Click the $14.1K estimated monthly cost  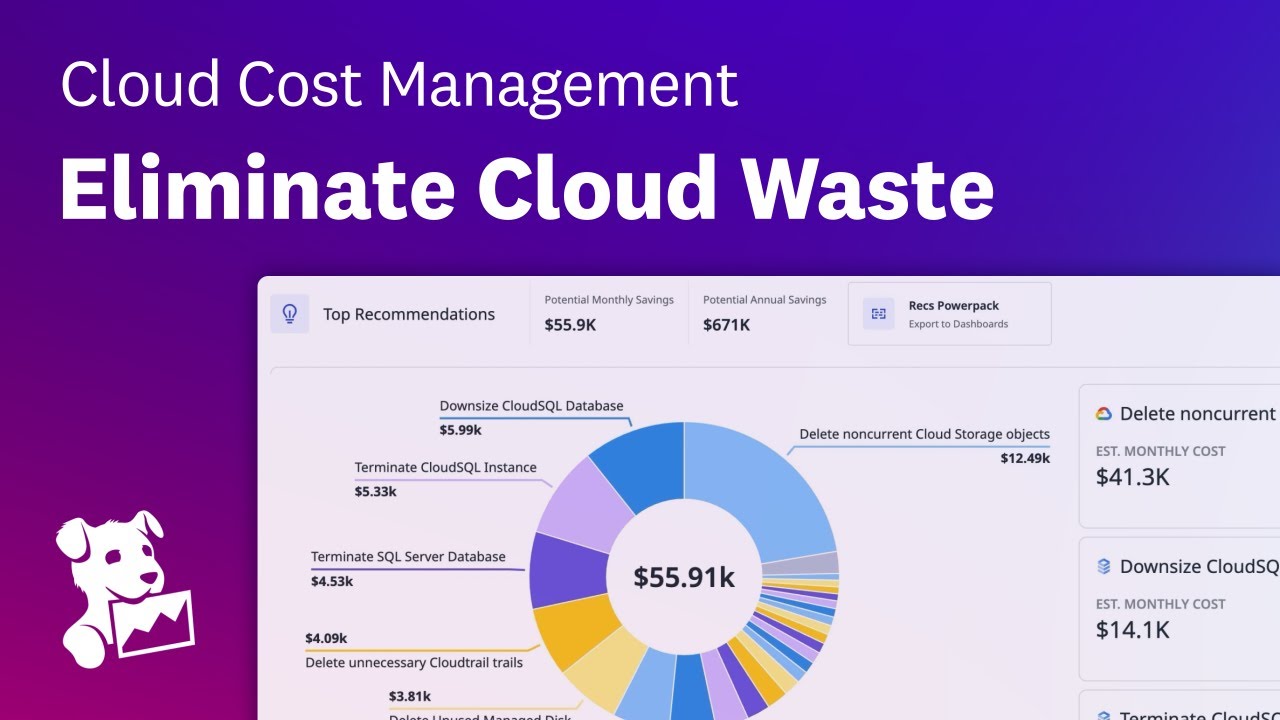click(x=1133, y=630)
